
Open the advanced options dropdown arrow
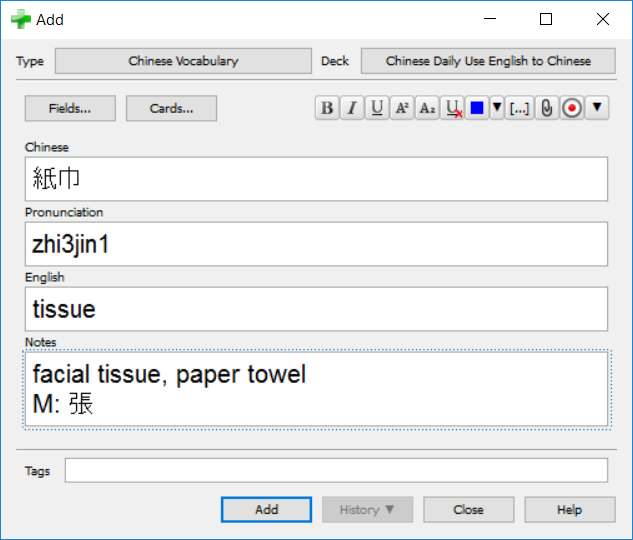click(597, 108)
